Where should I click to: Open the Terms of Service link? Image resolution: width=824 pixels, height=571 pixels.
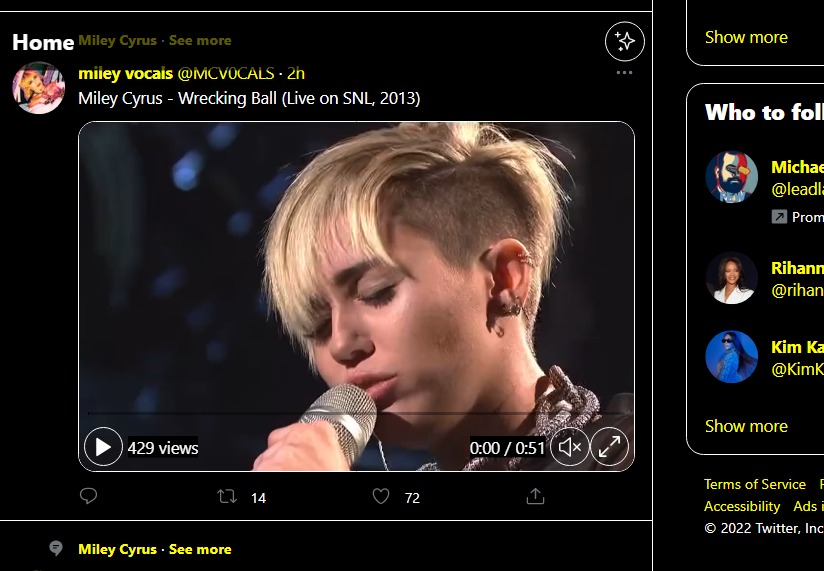coord(755,484)
